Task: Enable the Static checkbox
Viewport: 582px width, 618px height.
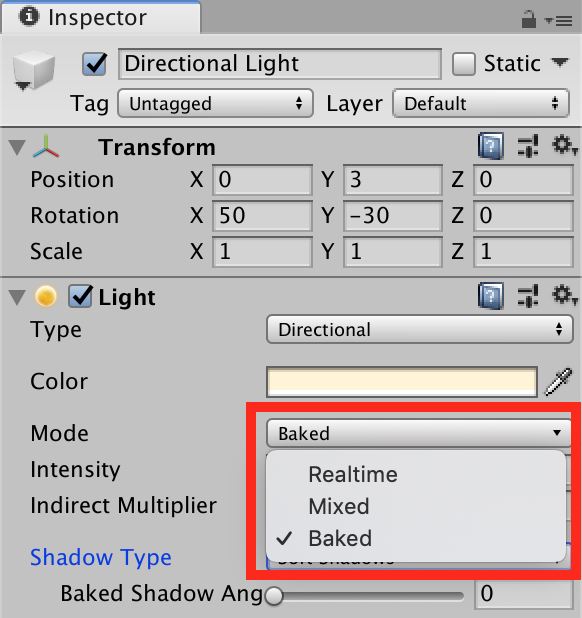Action: pos(464,64)
